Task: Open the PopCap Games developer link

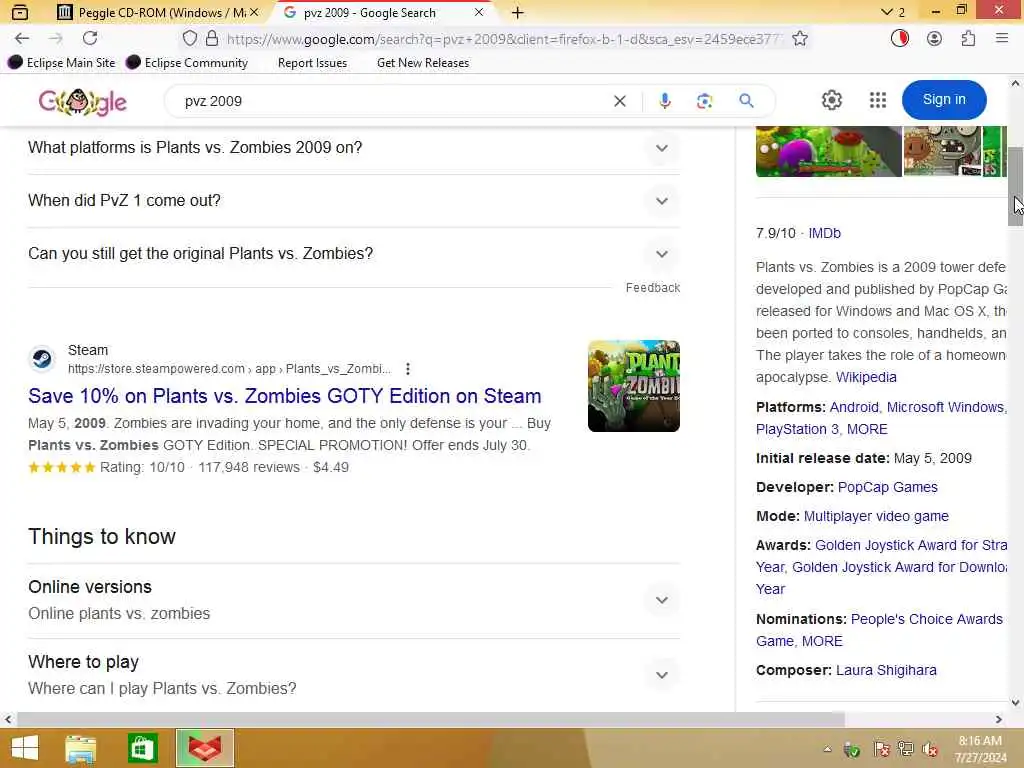Action: click(x=888, y=487)
